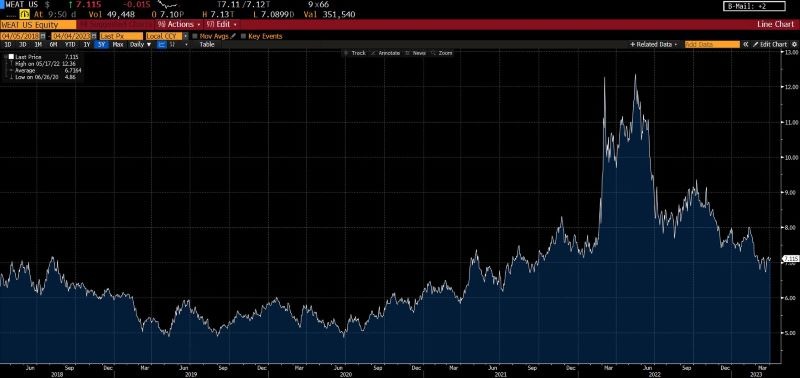Click the Last Px data field

[x=121, y=36]
